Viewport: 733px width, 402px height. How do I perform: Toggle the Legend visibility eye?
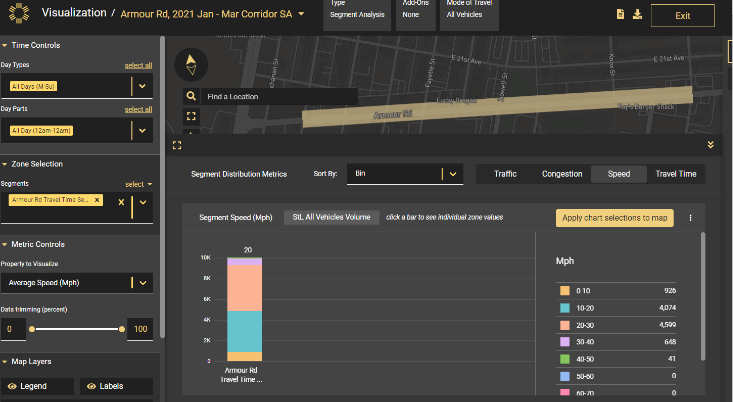(x=13, y=386)
